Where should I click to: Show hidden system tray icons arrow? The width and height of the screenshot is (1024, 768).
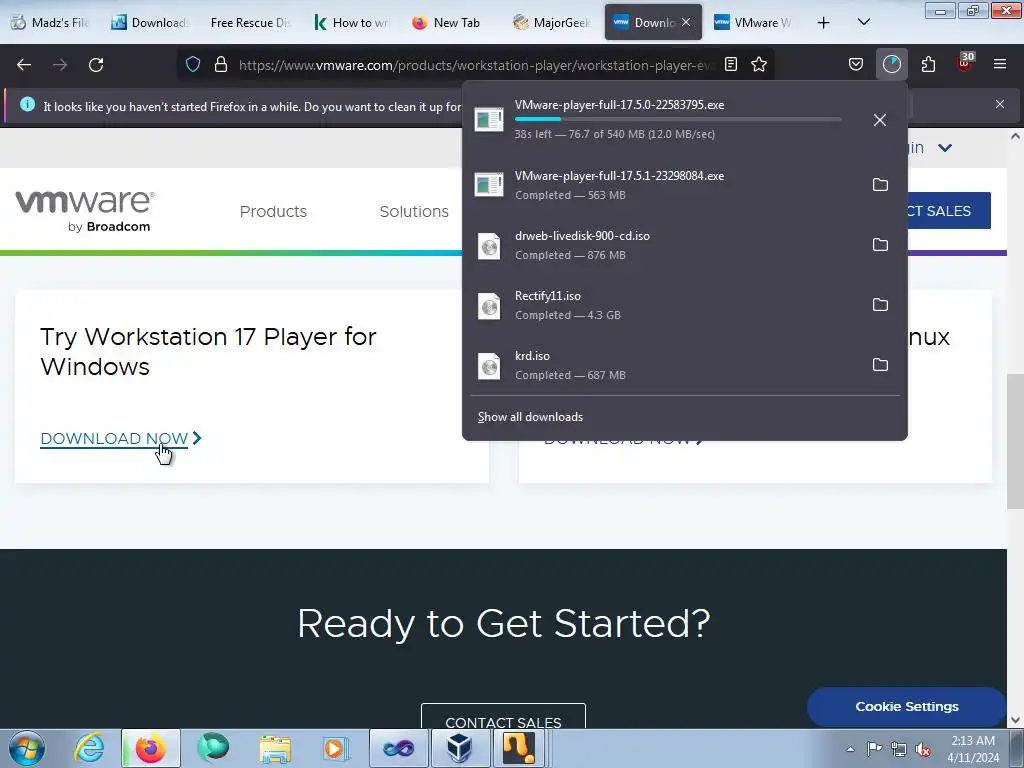coord(850,749)
